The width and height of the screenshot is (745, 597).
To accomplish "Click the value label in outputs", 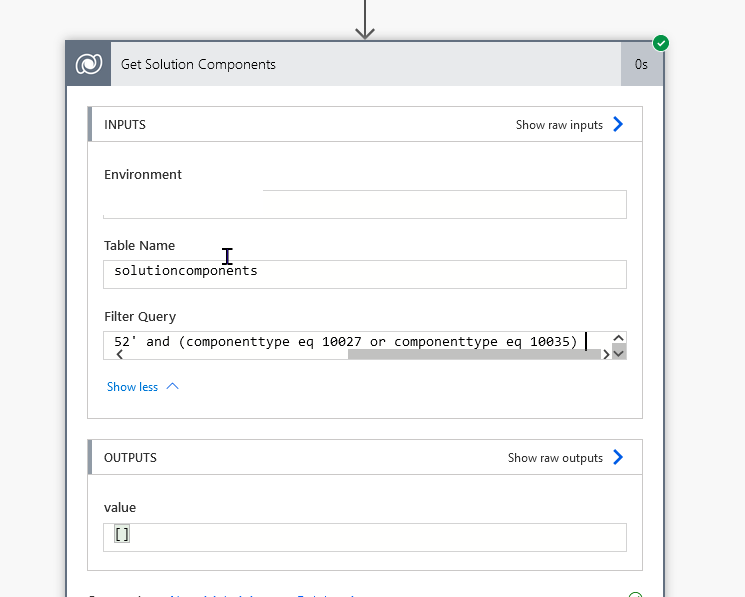I will (x=120, y=508).
